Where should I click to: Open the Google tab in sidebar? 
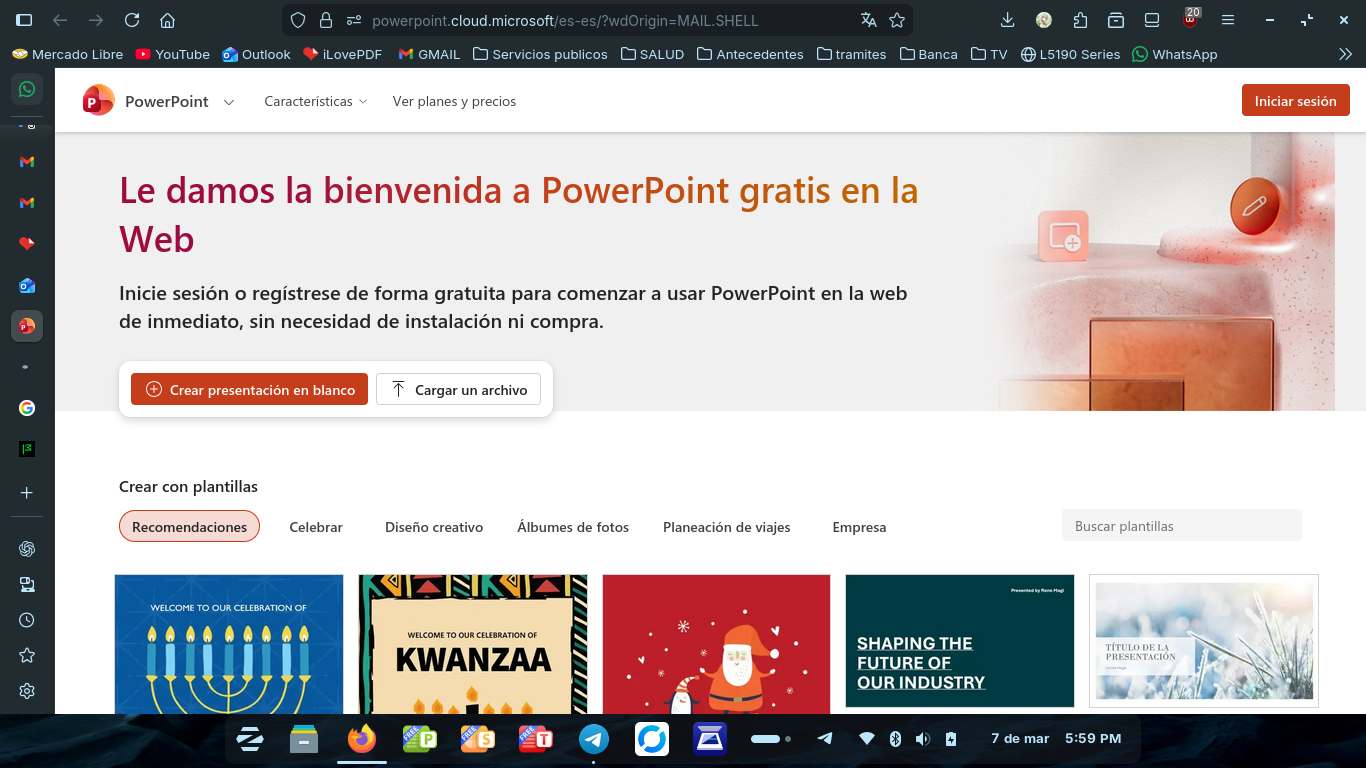(x=27, y=408)
